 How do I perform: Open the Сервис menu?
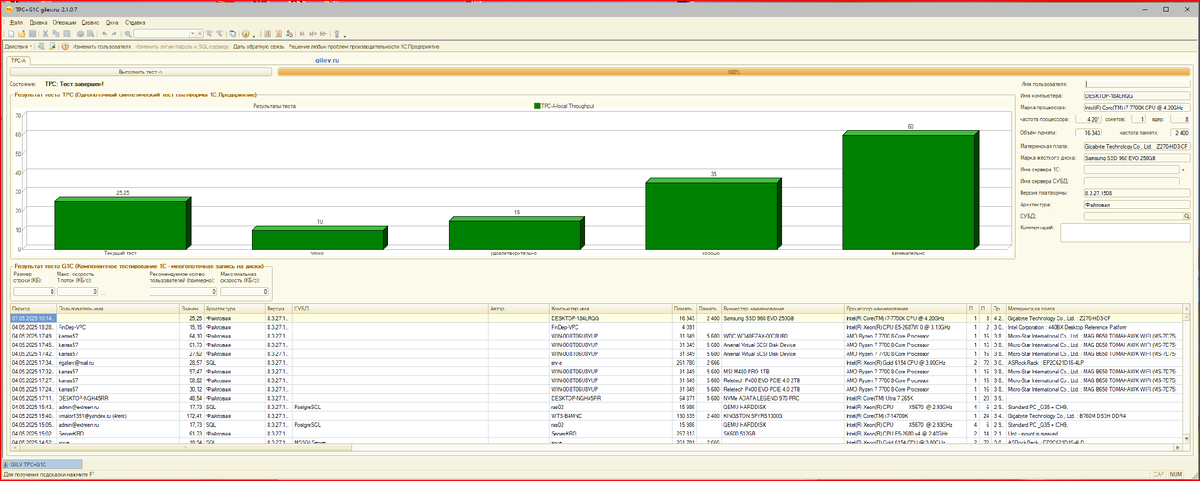pos(90,22)
